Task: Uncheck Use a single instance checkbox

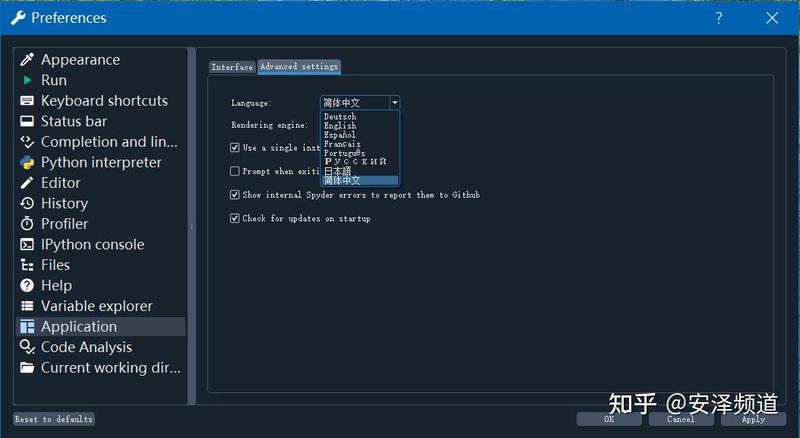Action: [235, 148]
